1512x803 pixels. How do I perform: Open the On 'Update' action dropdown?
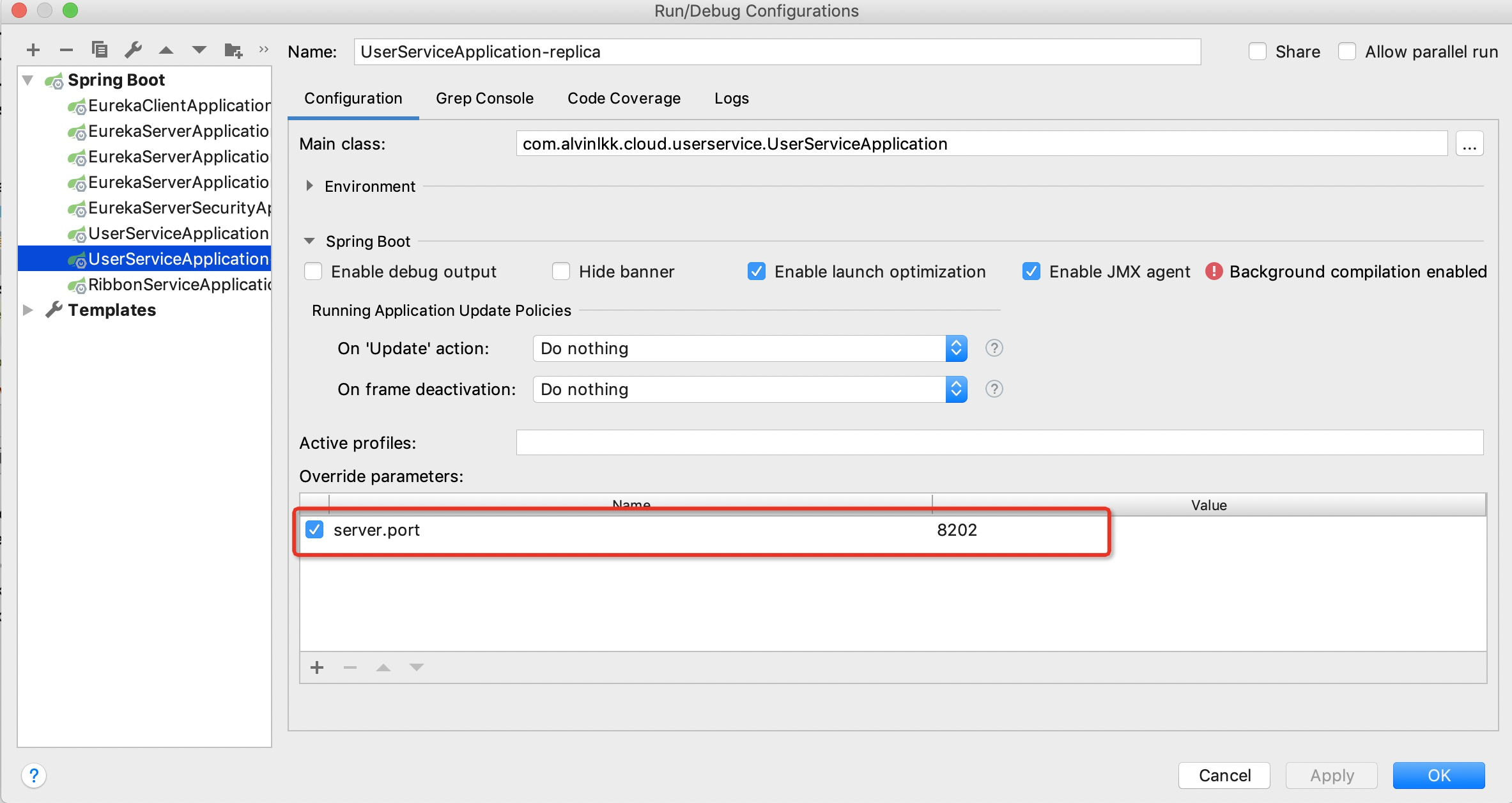click(x=749, y=348)
